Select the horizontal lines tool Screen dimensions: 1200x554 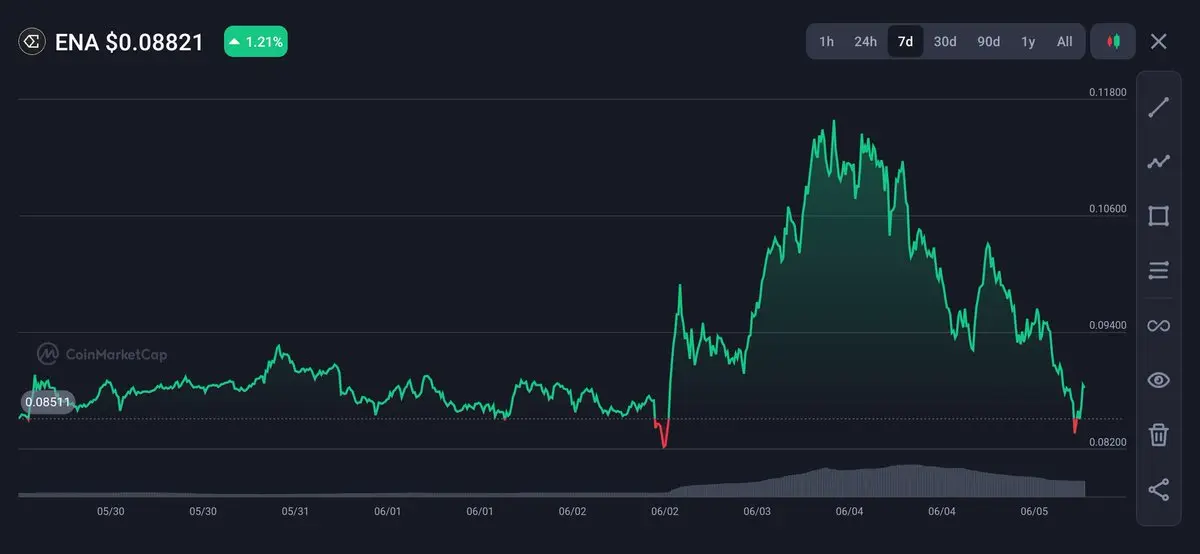pos(1158,271)
